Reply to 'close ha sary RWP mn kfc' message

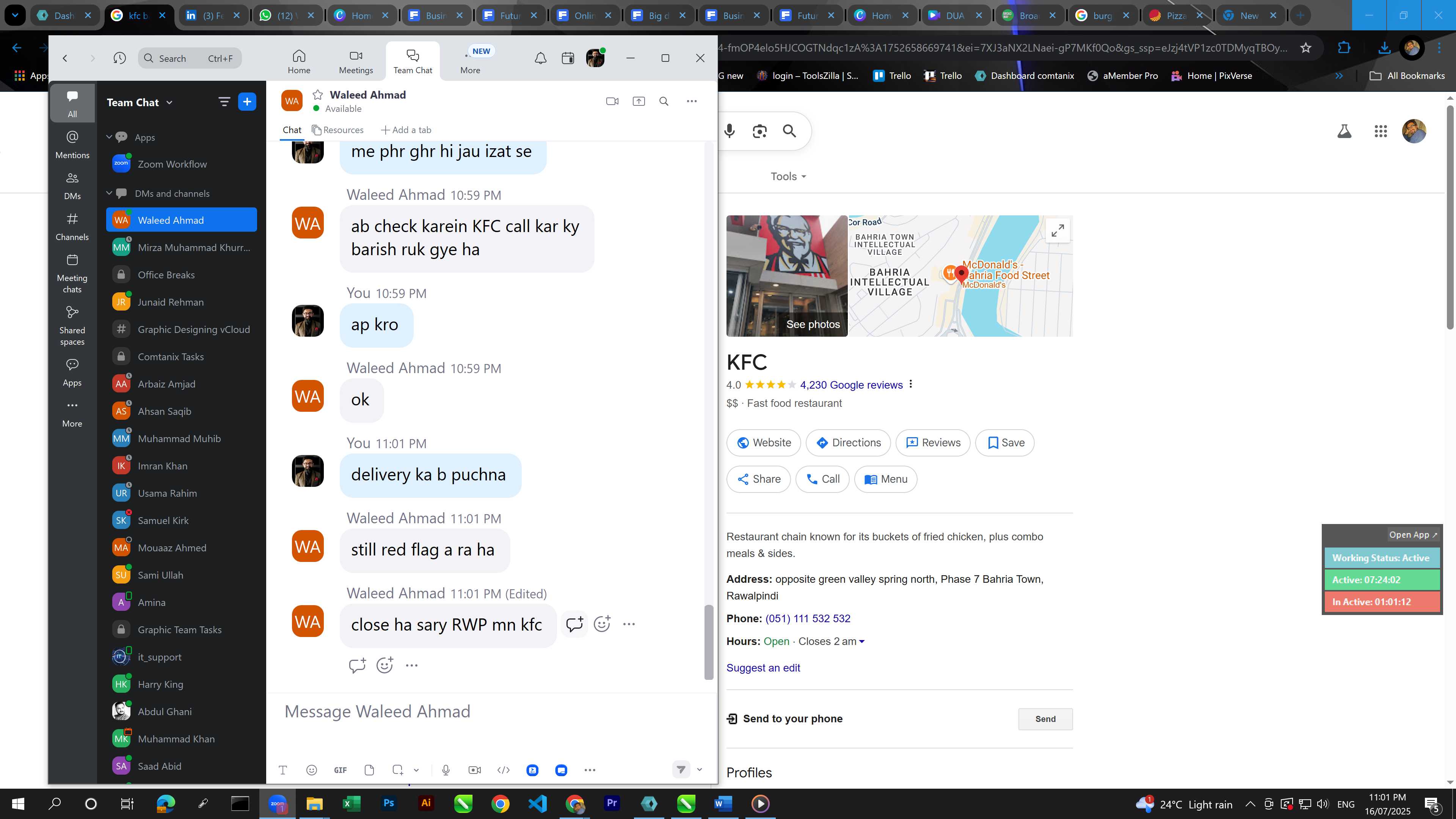(574, 624)
